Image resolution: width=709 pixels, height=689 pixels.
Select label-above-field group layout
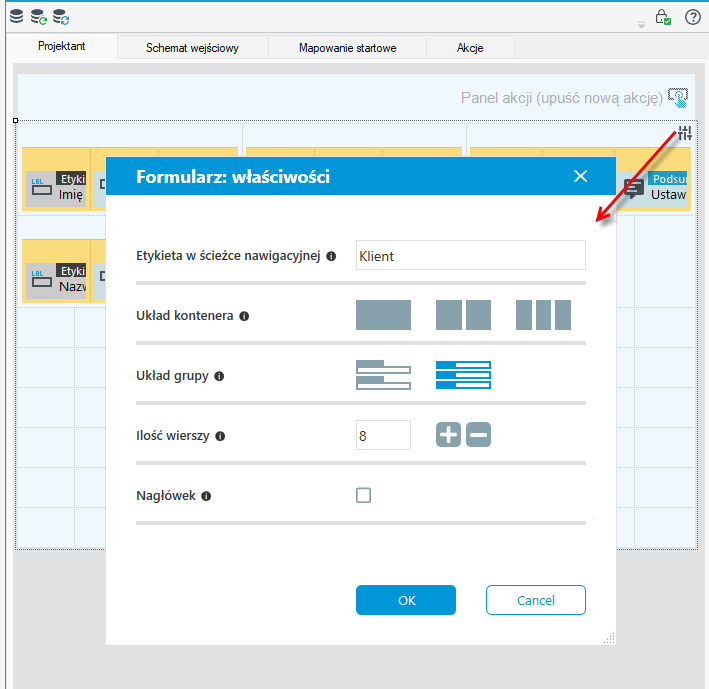383,375
